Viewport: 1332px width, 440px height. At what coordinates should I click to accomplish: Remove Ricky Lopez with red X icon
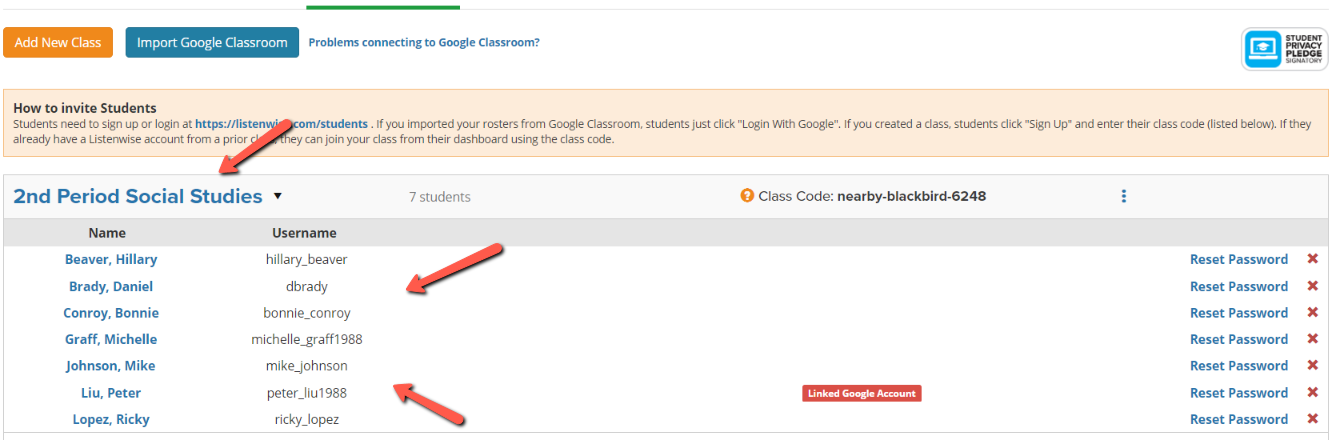(x=1313, y=419)
